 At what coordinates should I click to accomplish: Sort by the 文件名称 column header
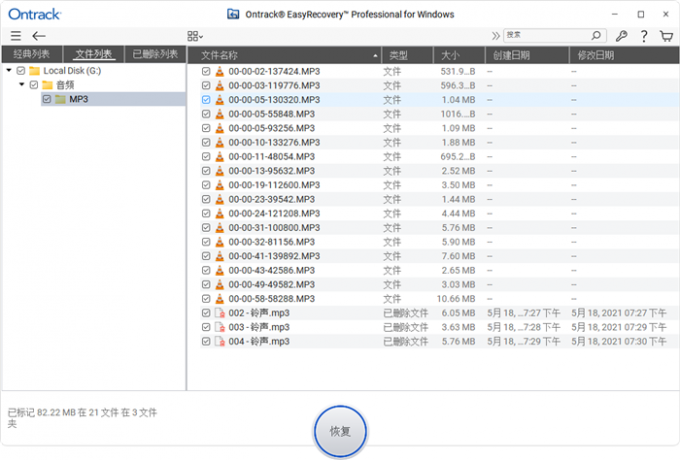[x=285, y=55]
